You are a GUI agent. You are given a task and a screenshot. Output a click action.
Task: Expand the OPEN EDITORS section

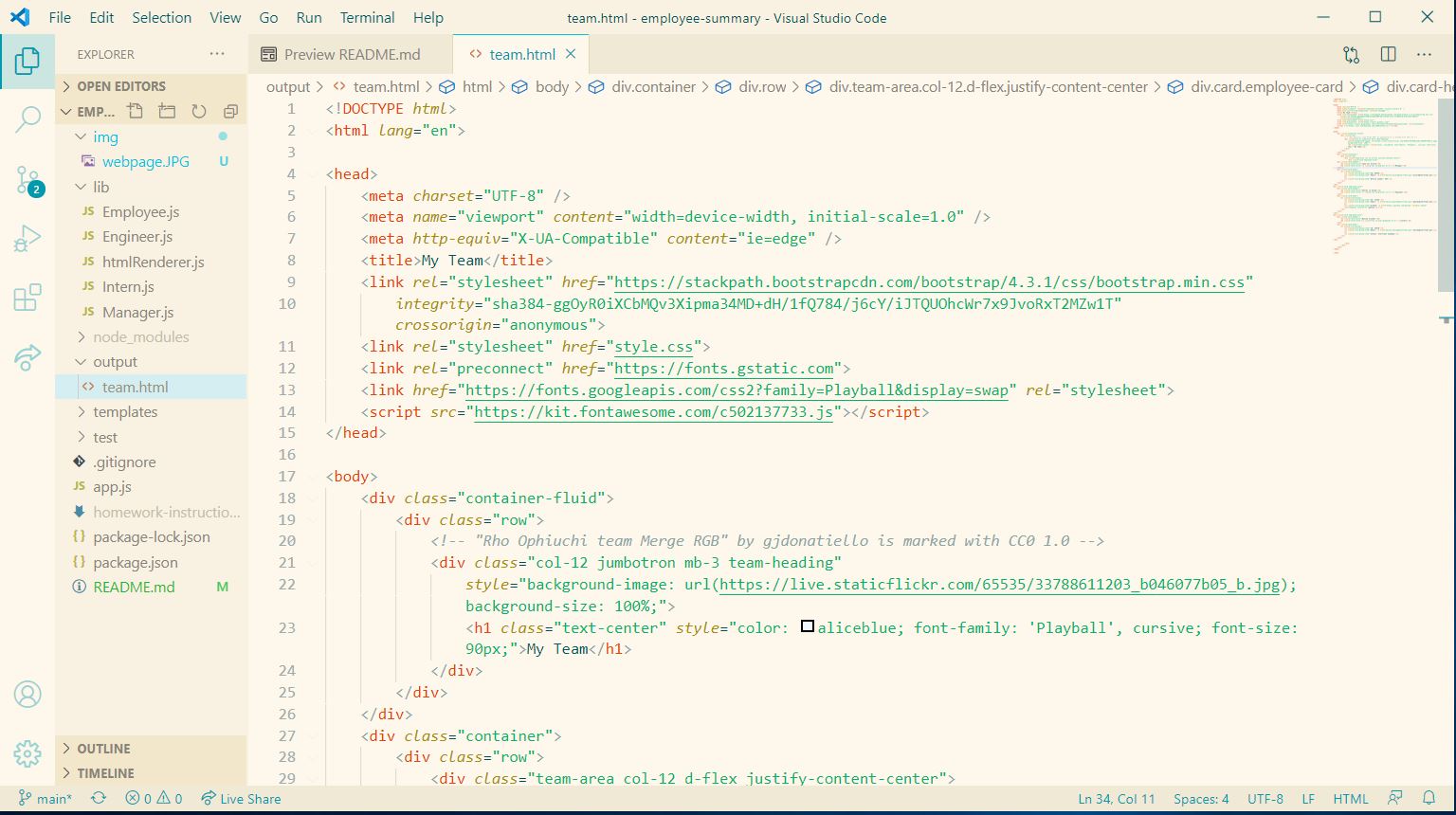[x=152, y=85]
